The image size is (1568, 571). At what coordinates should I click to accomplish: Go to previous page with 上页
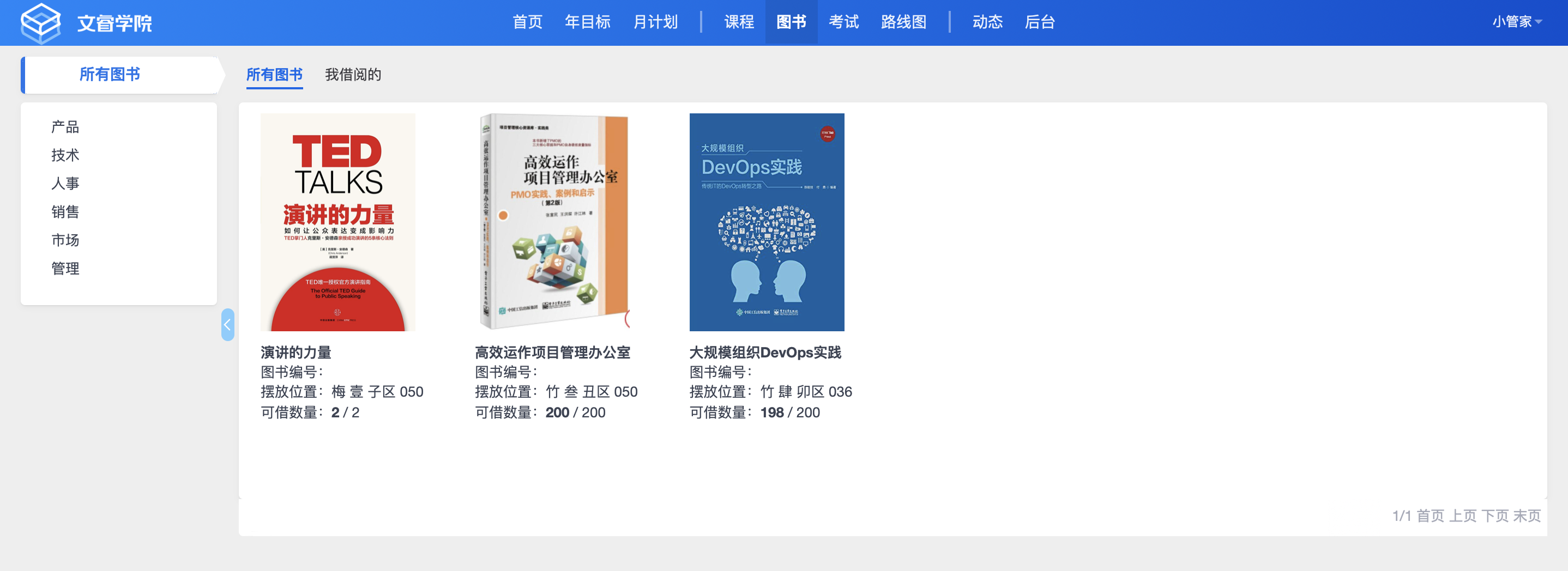tap(1463, 515)
